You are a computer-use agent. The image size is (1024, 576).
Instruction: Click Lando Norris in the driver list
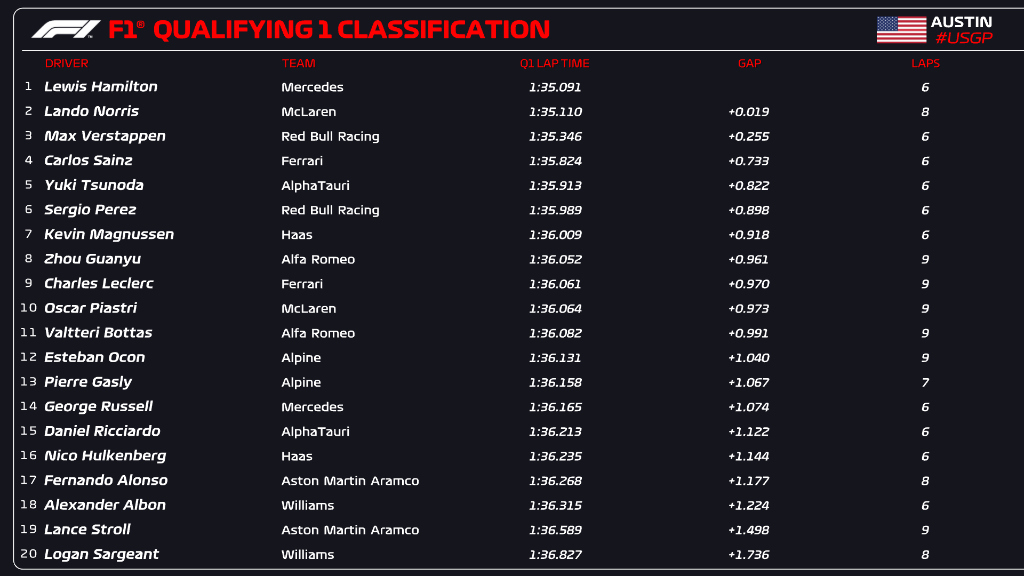pyautogui.click(x=91, y=111)
